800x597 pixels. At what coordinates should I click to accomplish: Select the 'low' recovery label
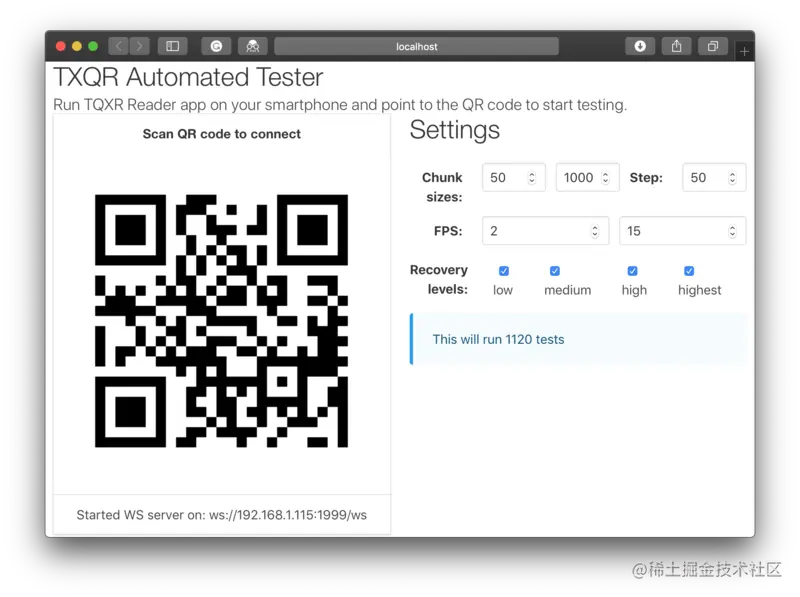(503, 290)
